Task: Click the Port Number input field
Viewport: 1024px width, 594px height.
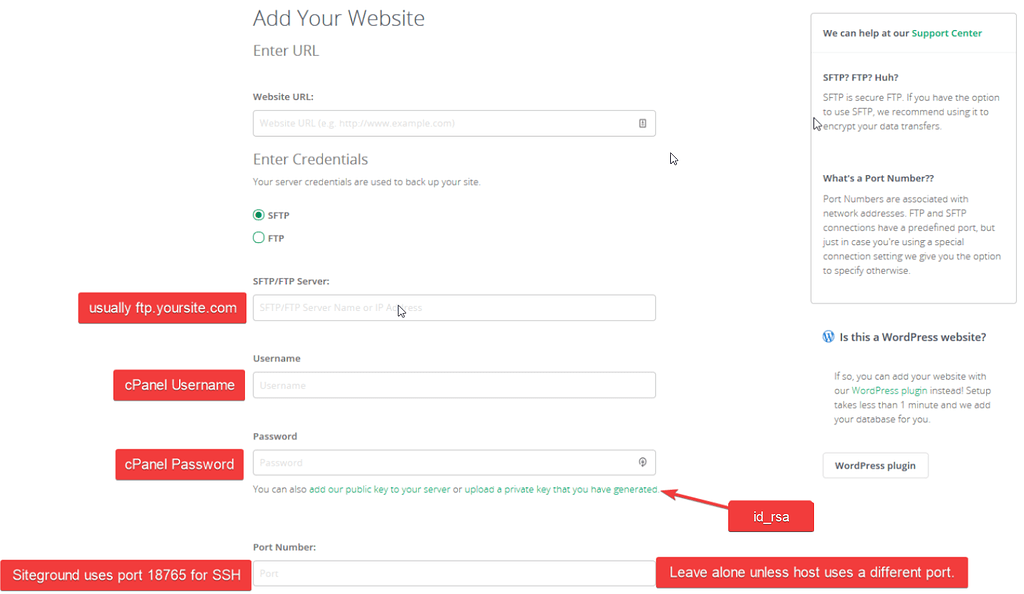Action: (454, 573)
